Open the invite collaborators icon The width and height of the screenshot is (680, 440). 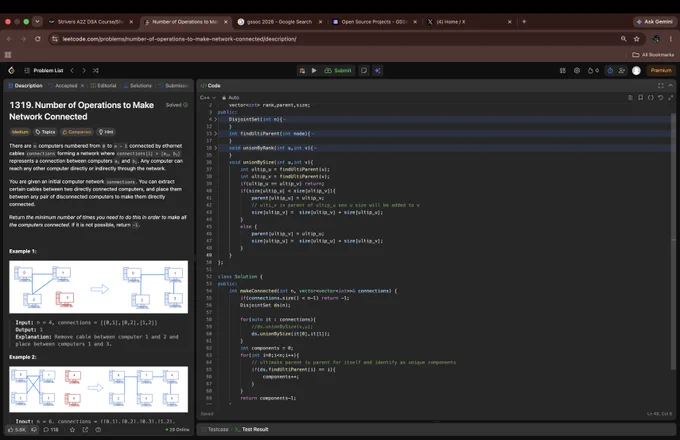click(x=621, y=70)
